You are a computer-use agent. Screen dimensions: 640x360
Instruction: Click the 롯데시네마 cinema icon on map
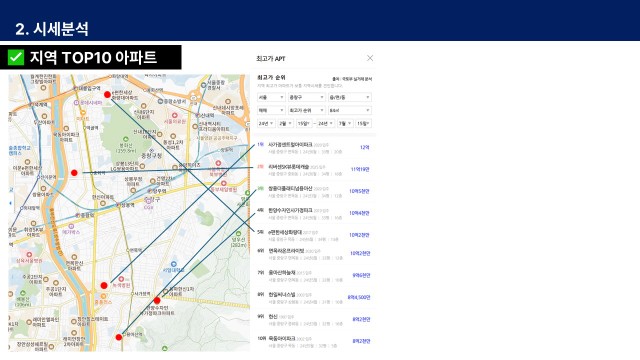[x=76, y=103]
